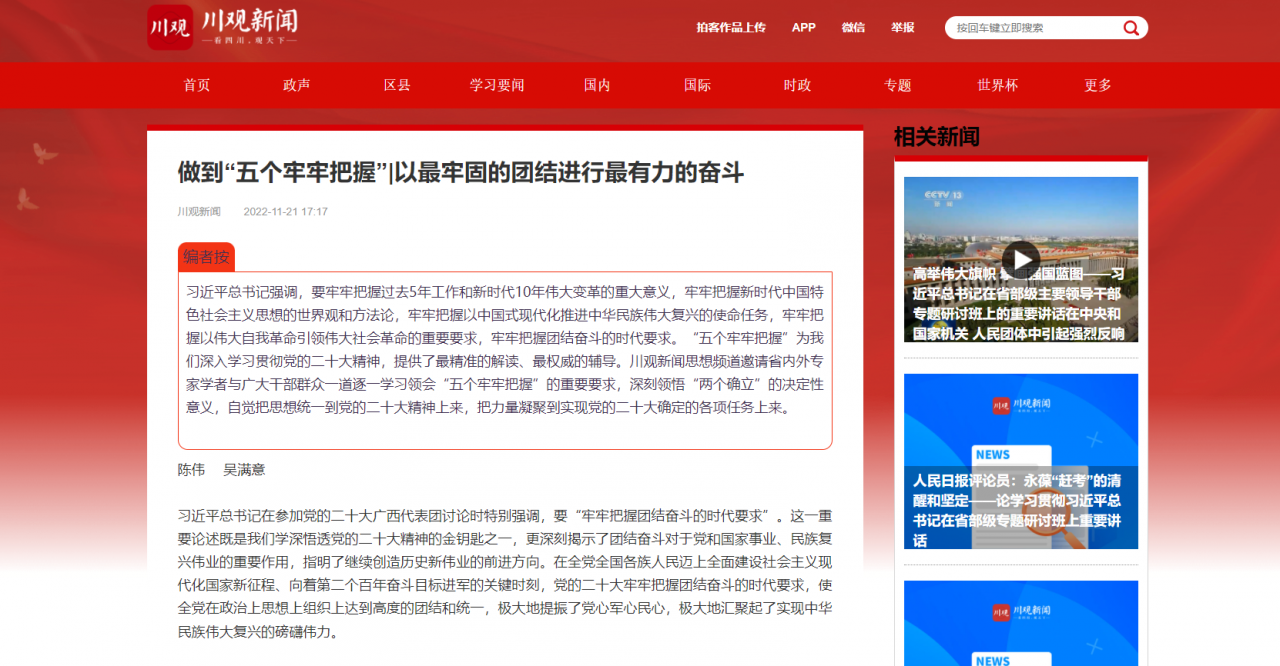Click the 时政 navigation menu item
This screenshot has width=1280, height=666.
coord(797,85)
